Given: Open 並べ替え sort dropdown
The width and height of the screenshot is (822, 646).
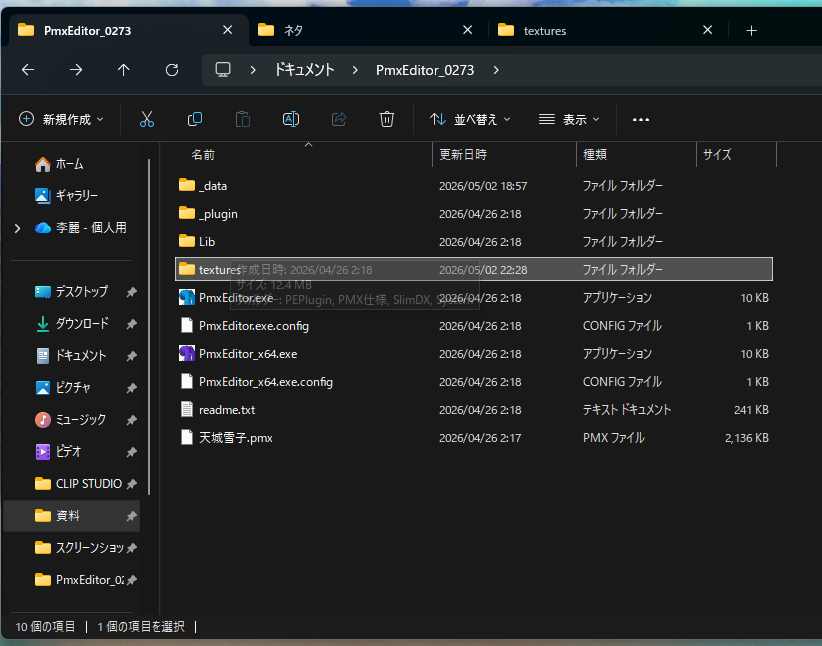Looking at the screenshot, I should click(x=470, y=120).
